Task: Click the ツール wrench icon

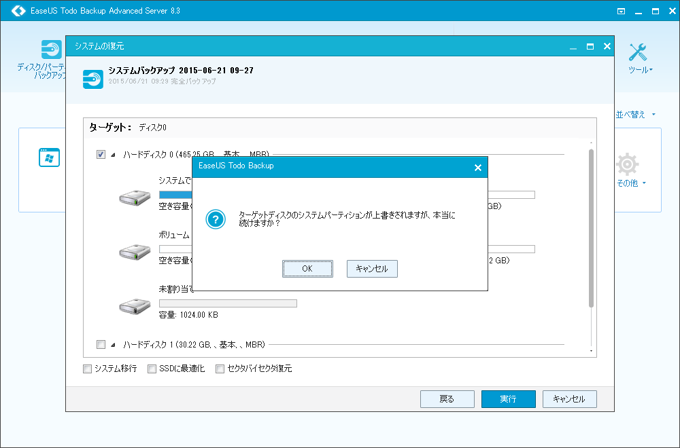Action: (638, 52)
